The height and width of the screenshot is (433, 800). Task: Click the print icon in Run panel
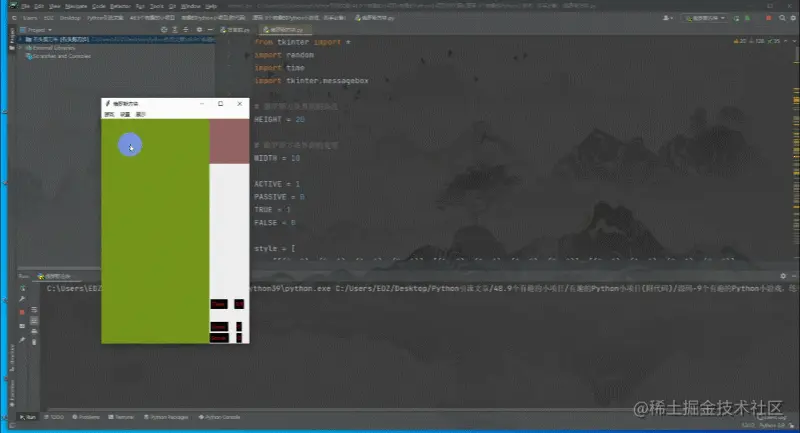click(34, 332)
